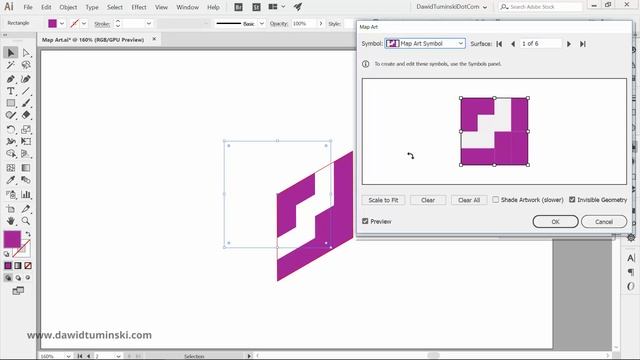The width and height of the screenshot is (640, 360).
Task: Select the Gradient tool
Action: tap(26, 168)
